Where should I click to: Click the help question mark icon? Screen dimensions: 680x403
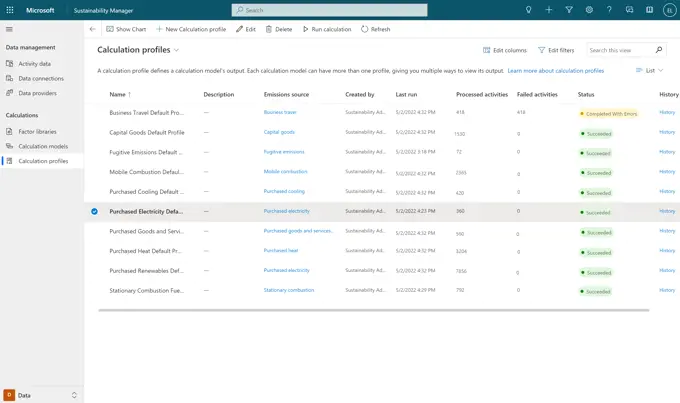(609, 10)
